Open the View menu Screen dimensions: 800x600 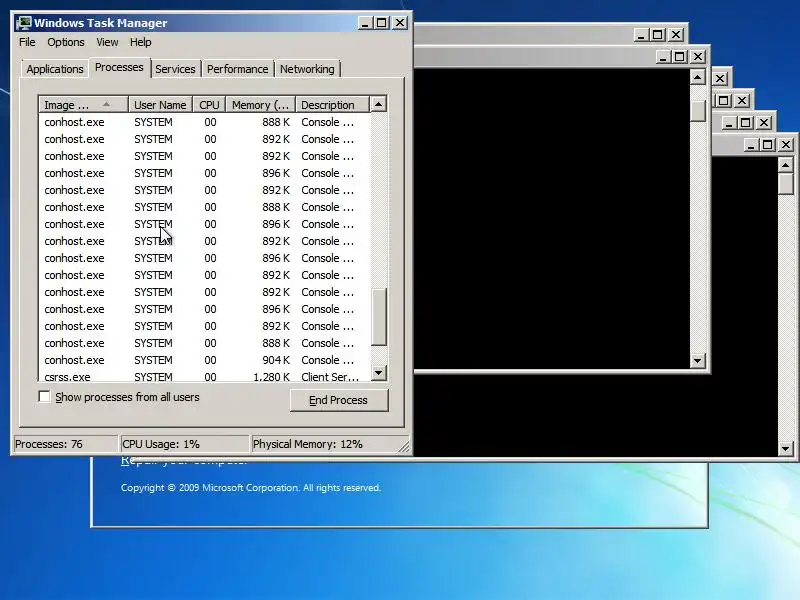(107, 42)
